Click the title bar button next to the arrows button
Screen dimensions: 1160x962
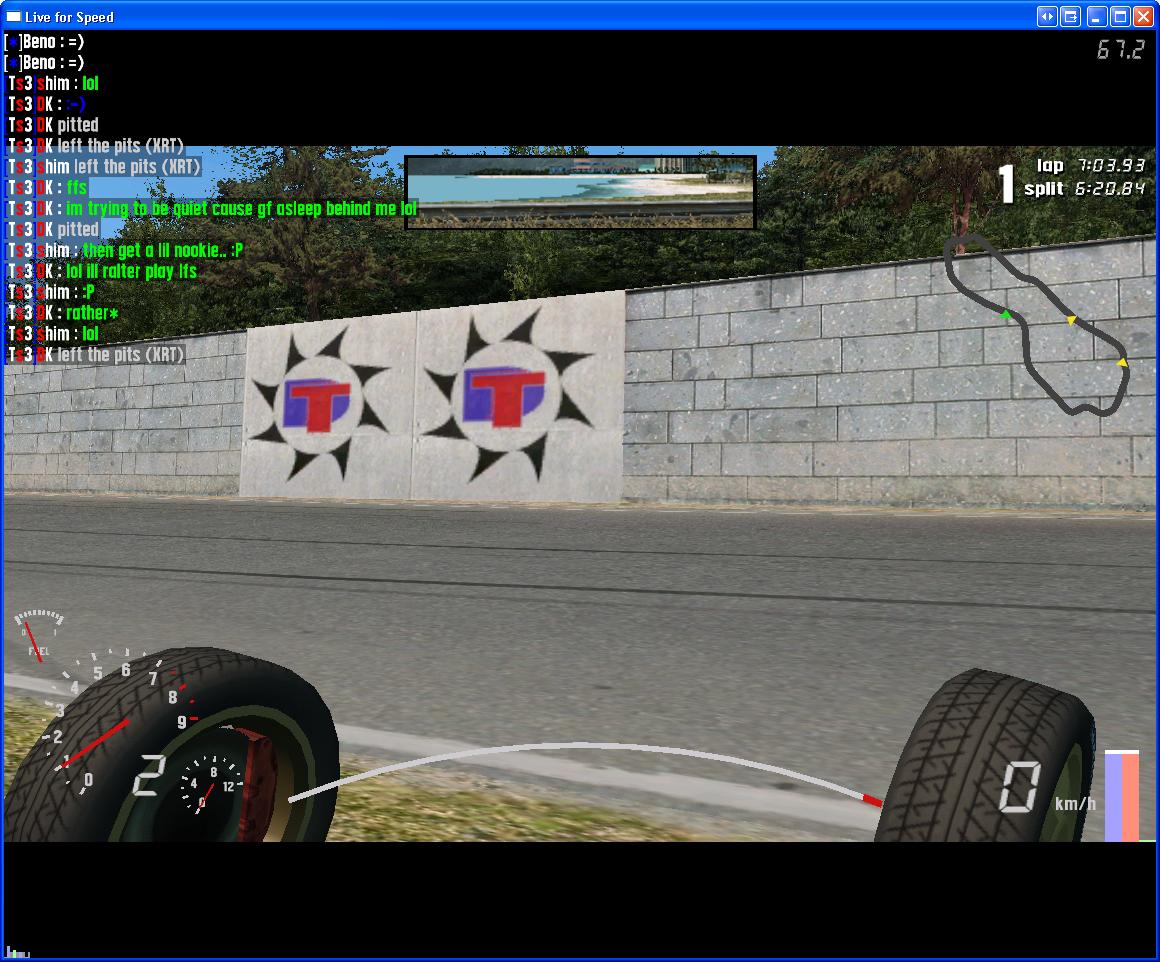tap(1070, 16)
